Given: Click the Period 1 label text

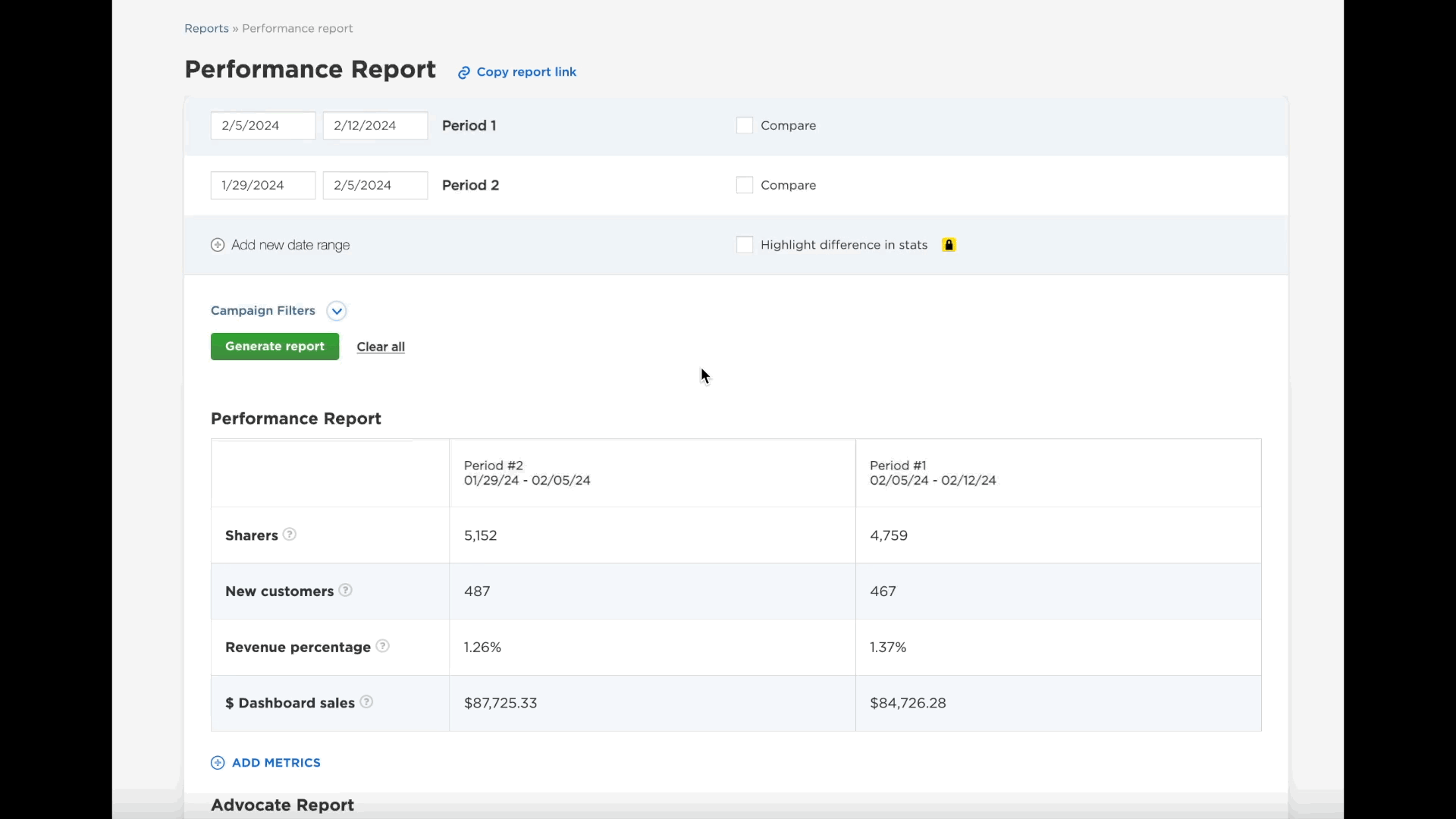Looking at the screenshot, I should tap(469, 126).
